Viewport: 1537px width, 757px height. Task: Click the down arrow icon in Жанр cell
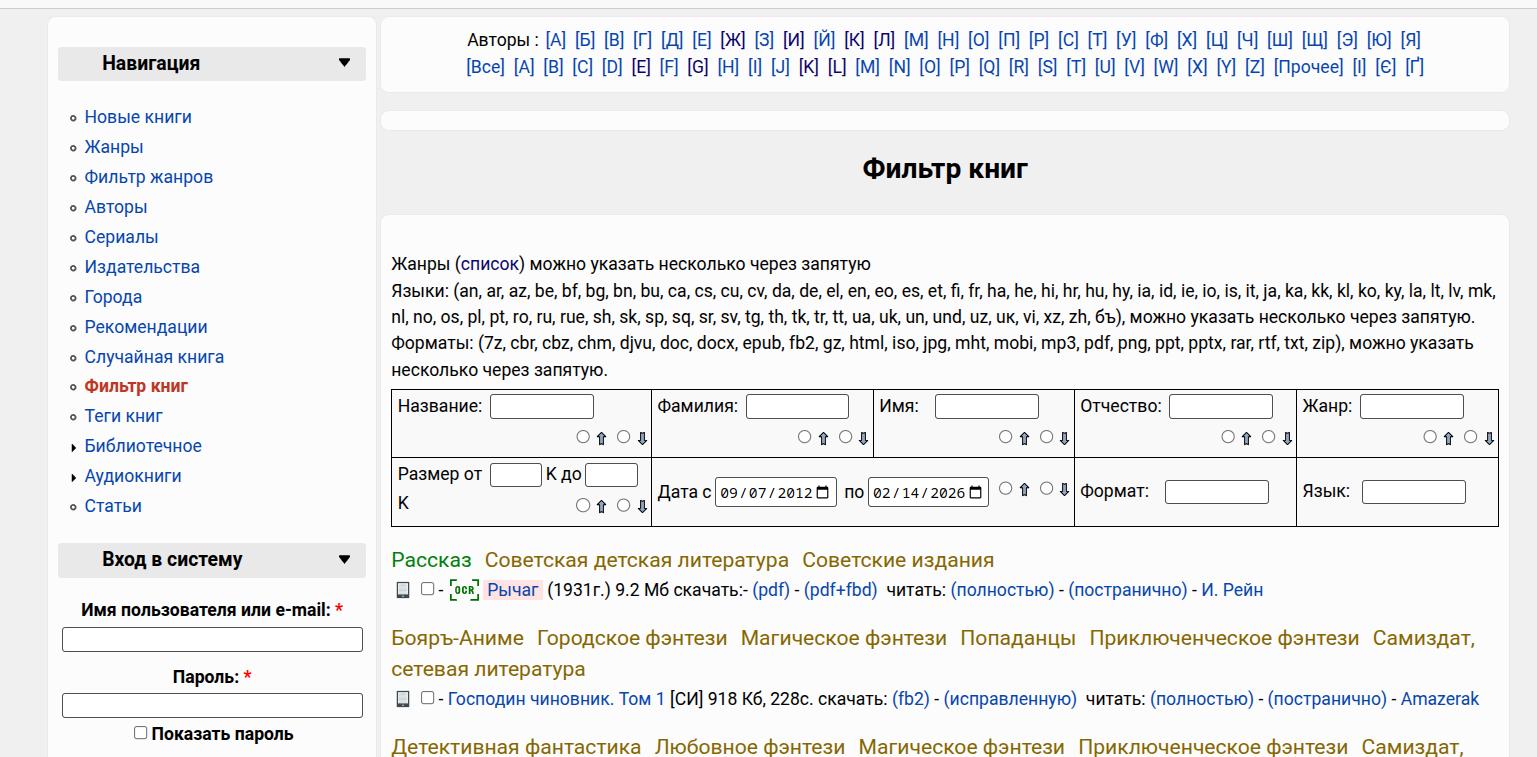click(x=1489, y=438)
